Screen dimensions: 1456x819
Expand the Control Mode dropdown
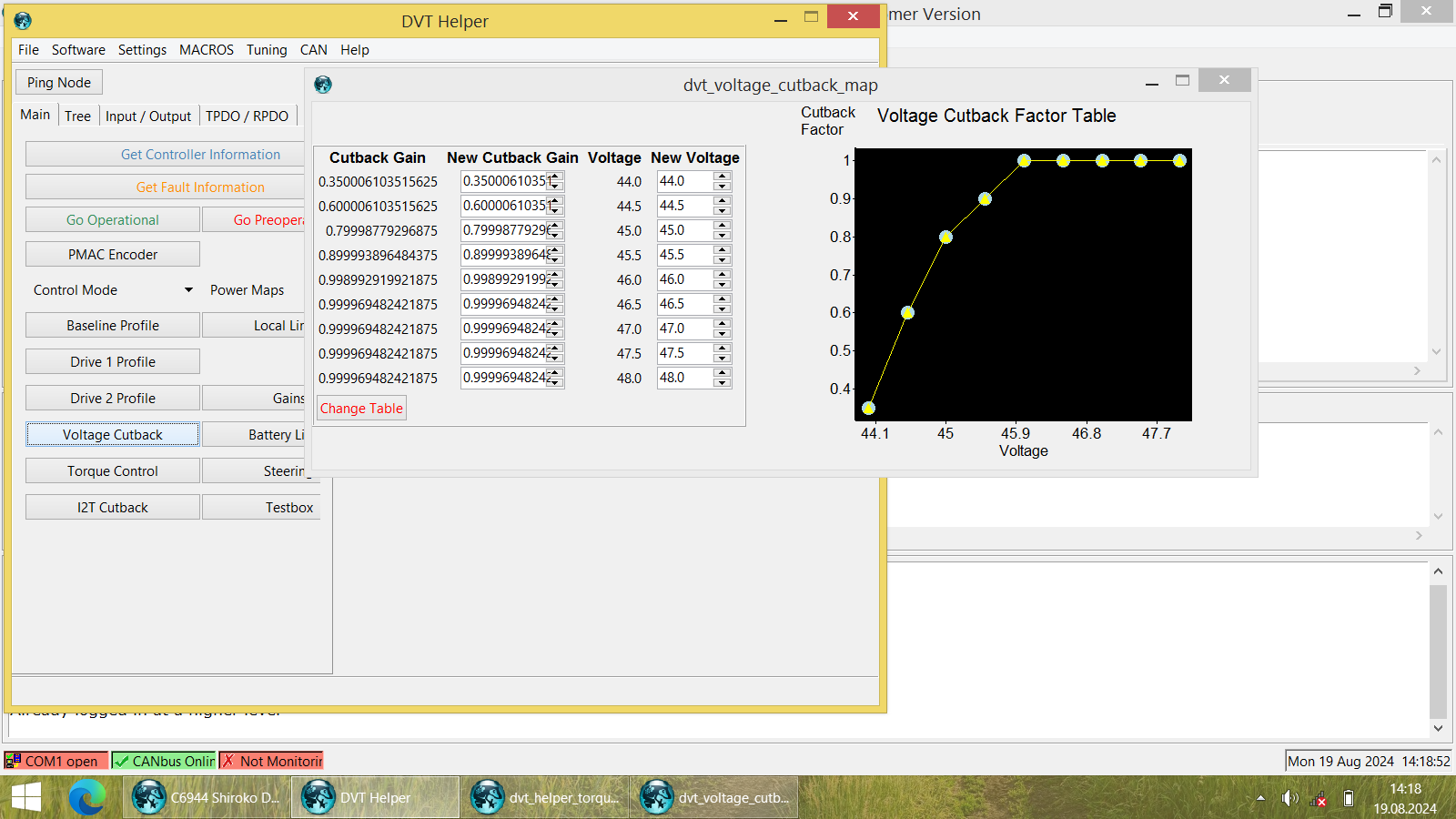pyautogui.click(x=188, y=290)
